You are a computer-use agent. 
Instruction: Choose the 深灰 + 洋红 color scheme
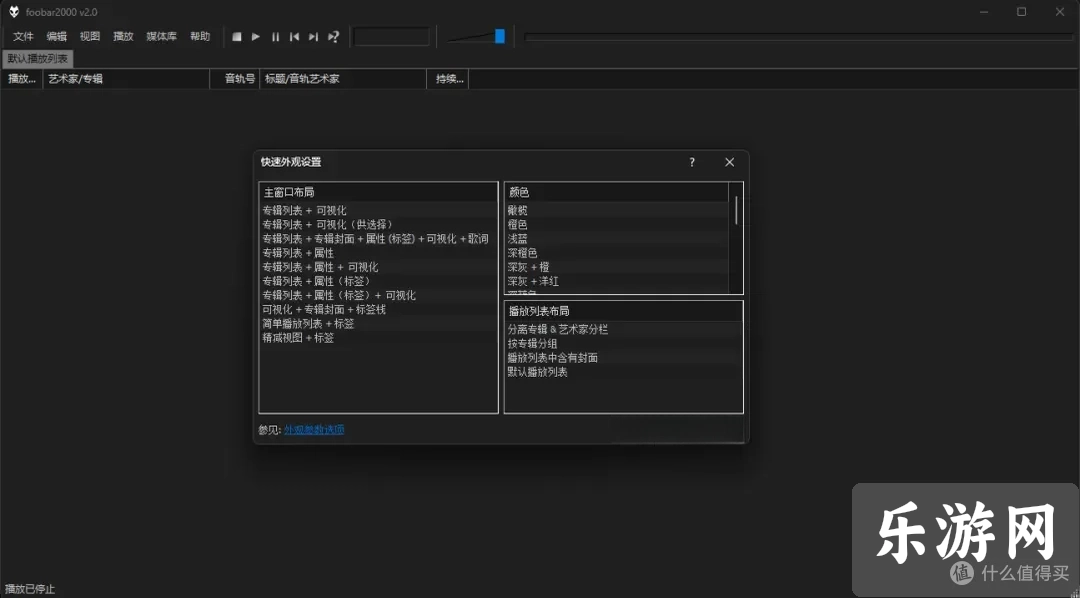(617, 281)
